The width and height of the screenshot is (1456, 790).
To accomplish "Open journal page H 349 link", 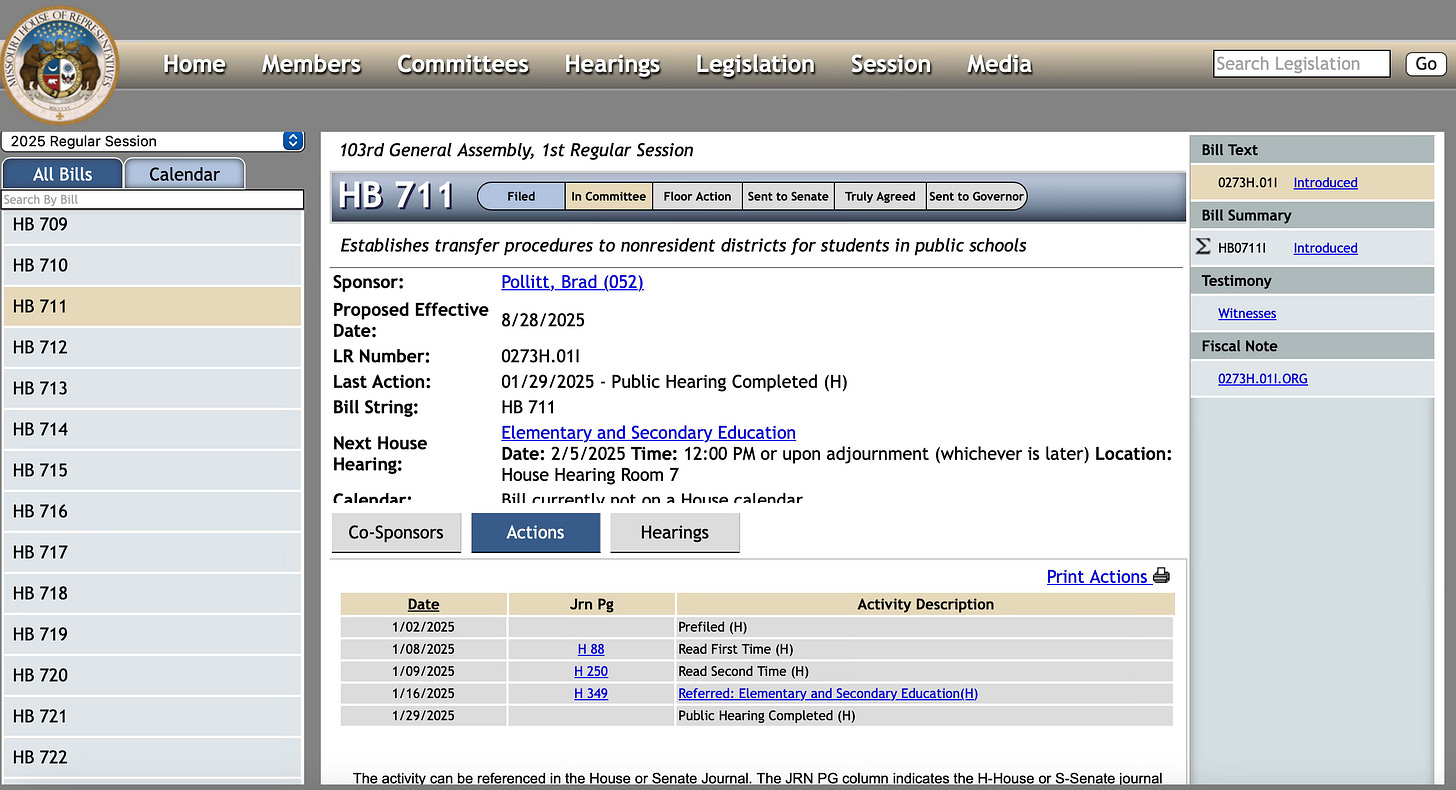I will pos(591,693).
